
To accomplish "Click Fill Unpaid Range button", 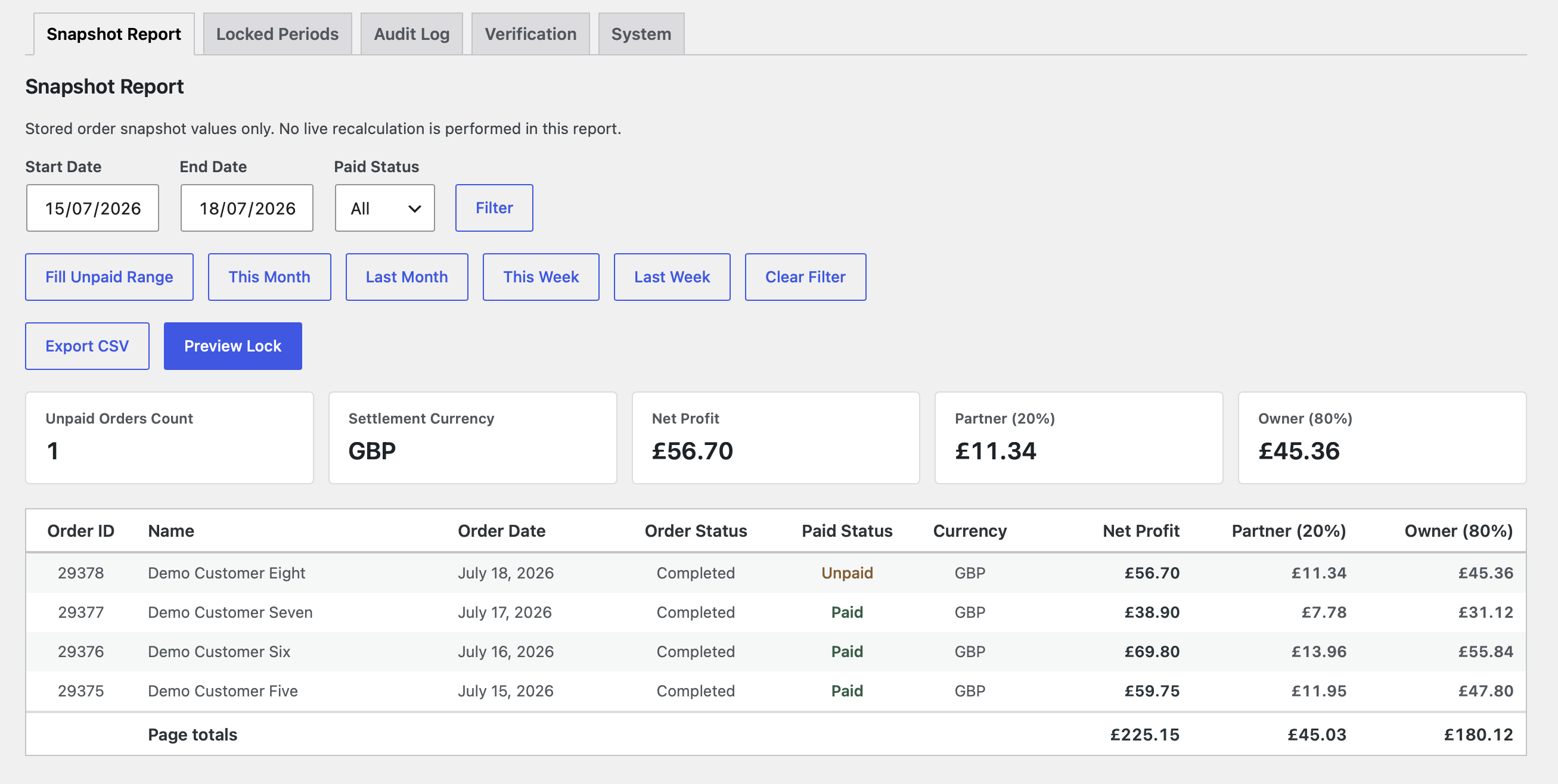I will (110, 277).
